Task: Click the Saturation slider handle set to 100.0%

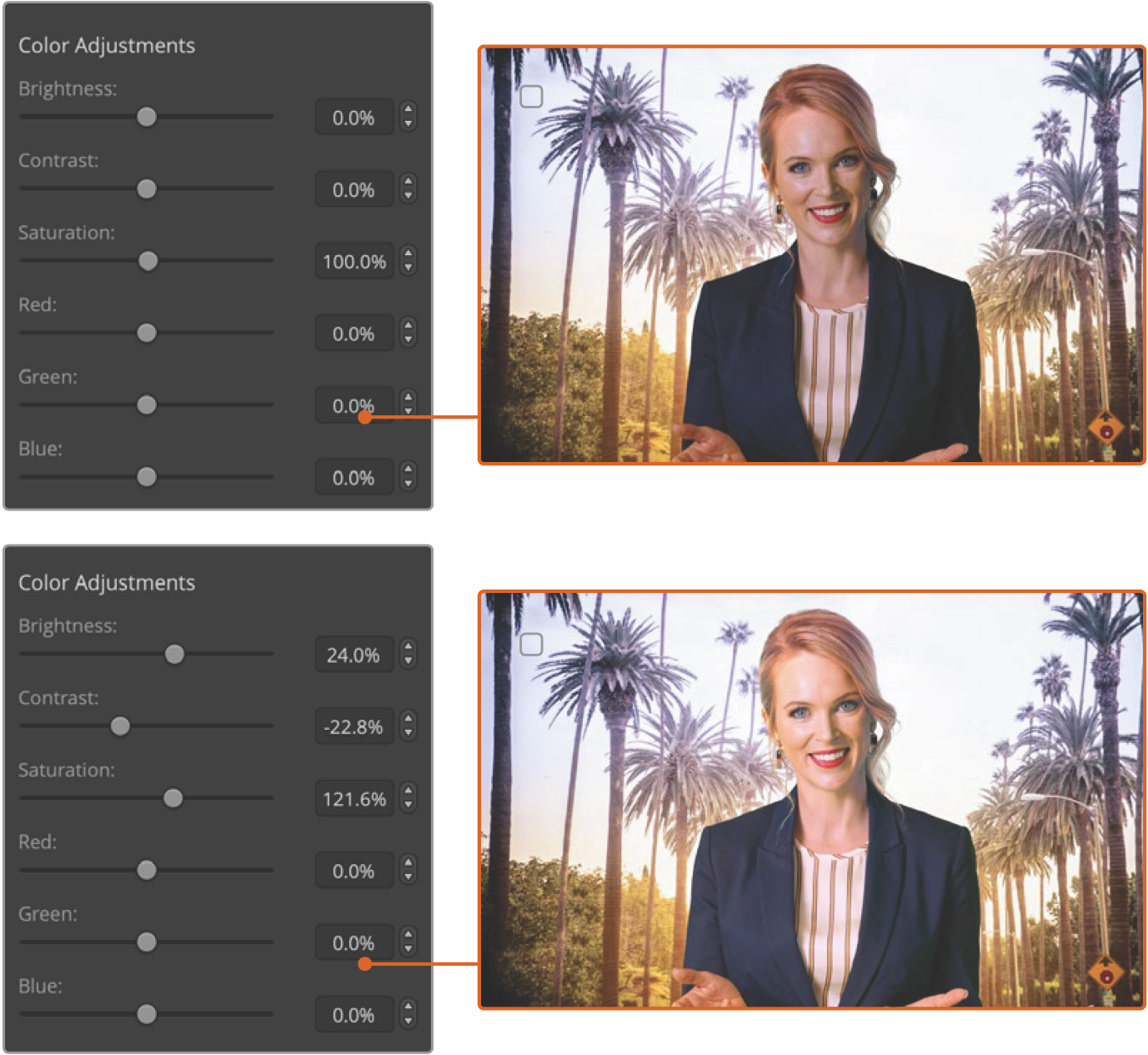Action: click(148, 261)
